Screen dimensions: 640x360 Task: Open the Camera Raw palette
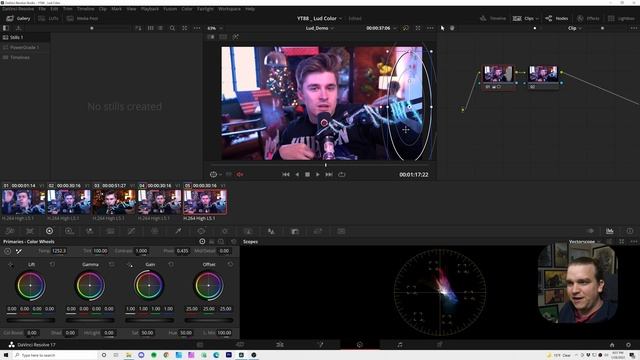pos(10,231)
